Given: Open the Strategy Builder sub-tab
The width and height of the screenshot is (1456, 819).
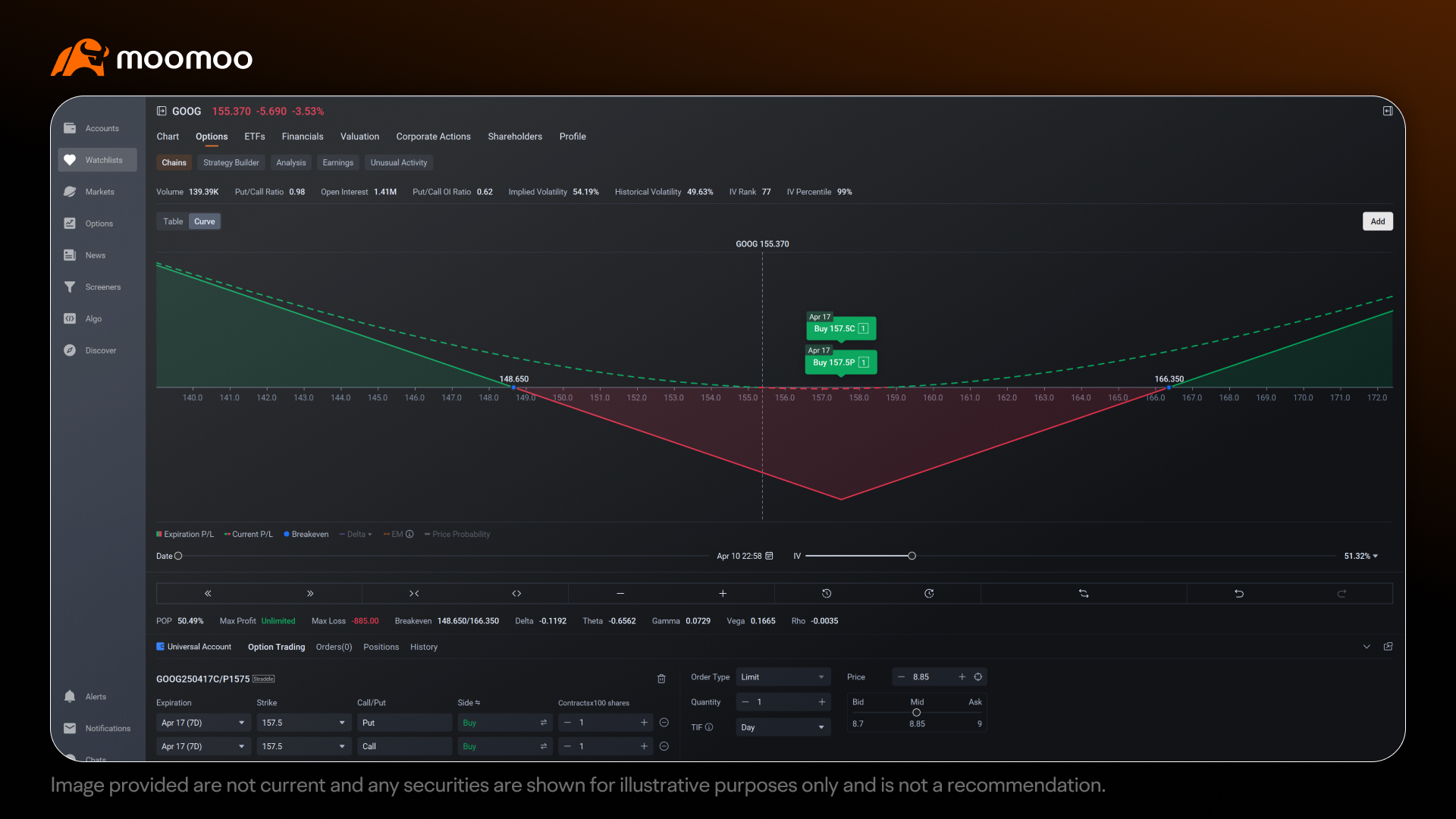Looking at the screenshot, I should pyautogui.click(x=231, y=162).
